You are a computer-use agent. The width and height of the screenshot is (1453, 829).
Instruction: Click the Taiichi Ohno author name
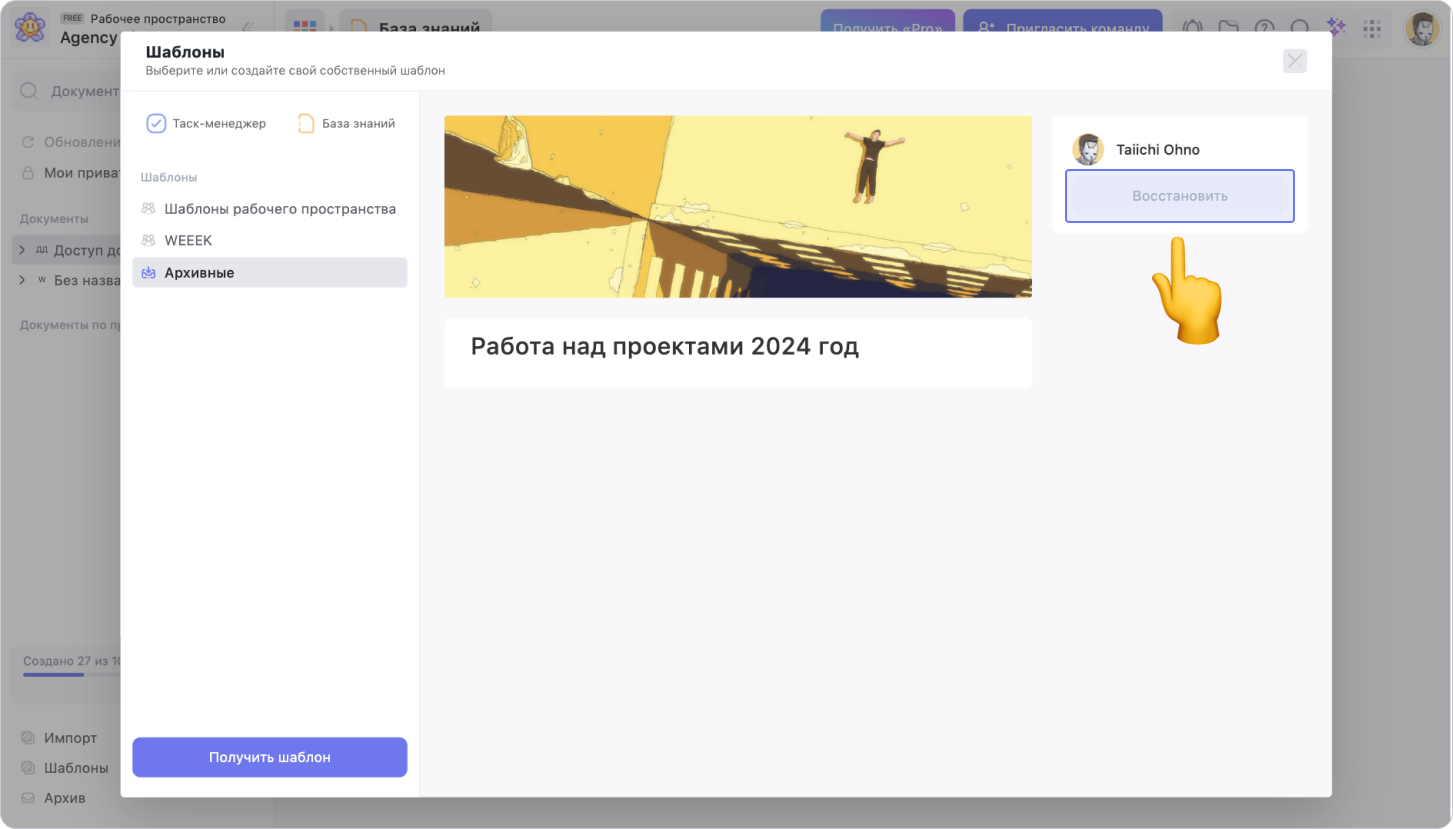[x=1158, y=150]
